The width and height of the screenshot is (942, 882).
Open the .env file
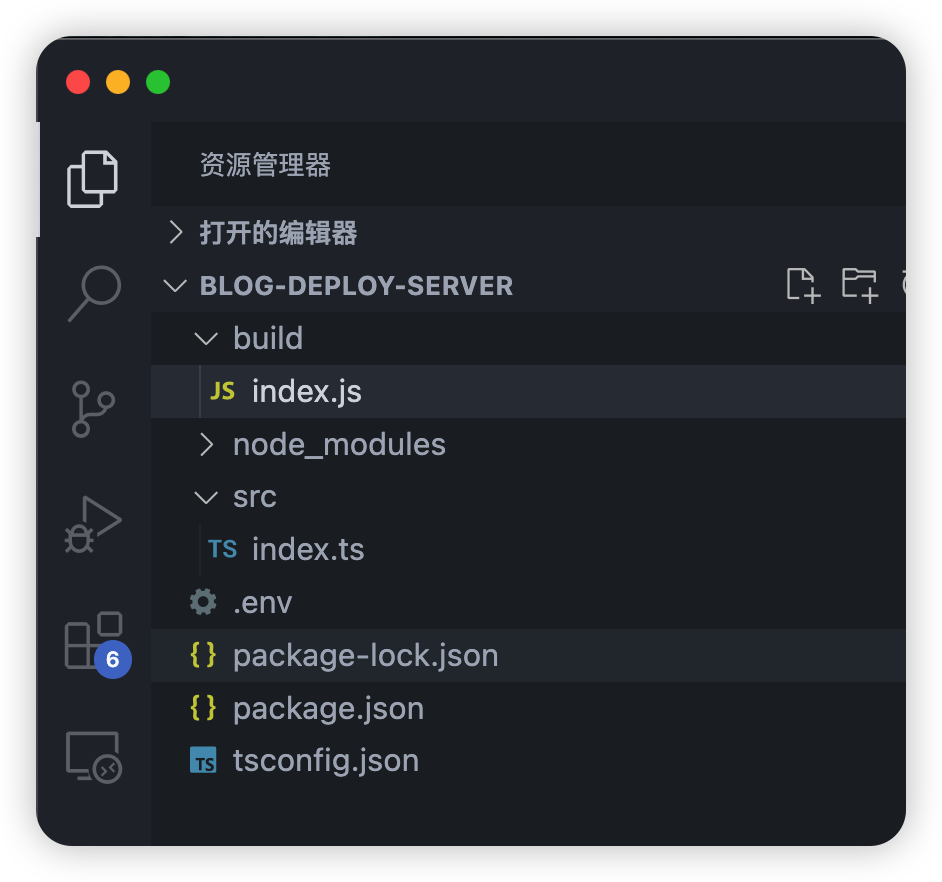tap(262, 602)
